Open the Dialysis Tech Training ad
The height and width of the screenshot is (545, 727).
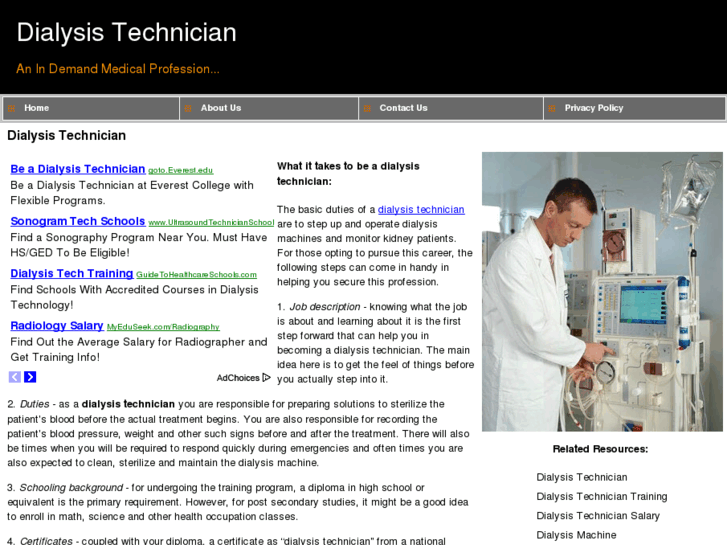point(72,274)
